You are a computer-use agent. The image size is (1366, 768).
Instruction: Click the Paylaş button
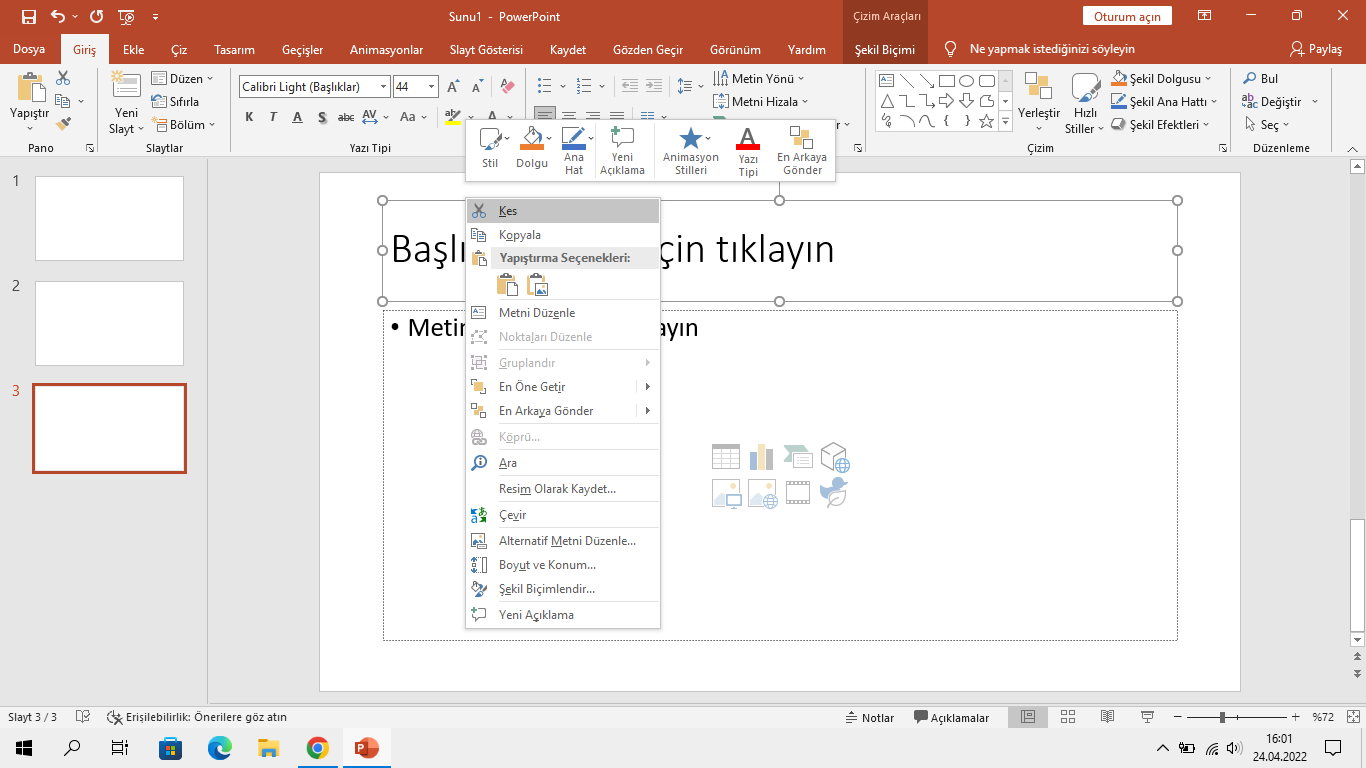point(1316,49)
